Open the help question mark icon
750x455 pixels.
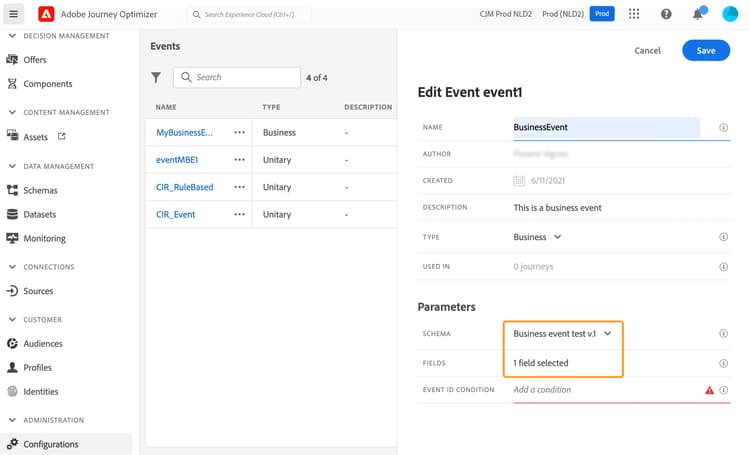(x=667, y=15)
